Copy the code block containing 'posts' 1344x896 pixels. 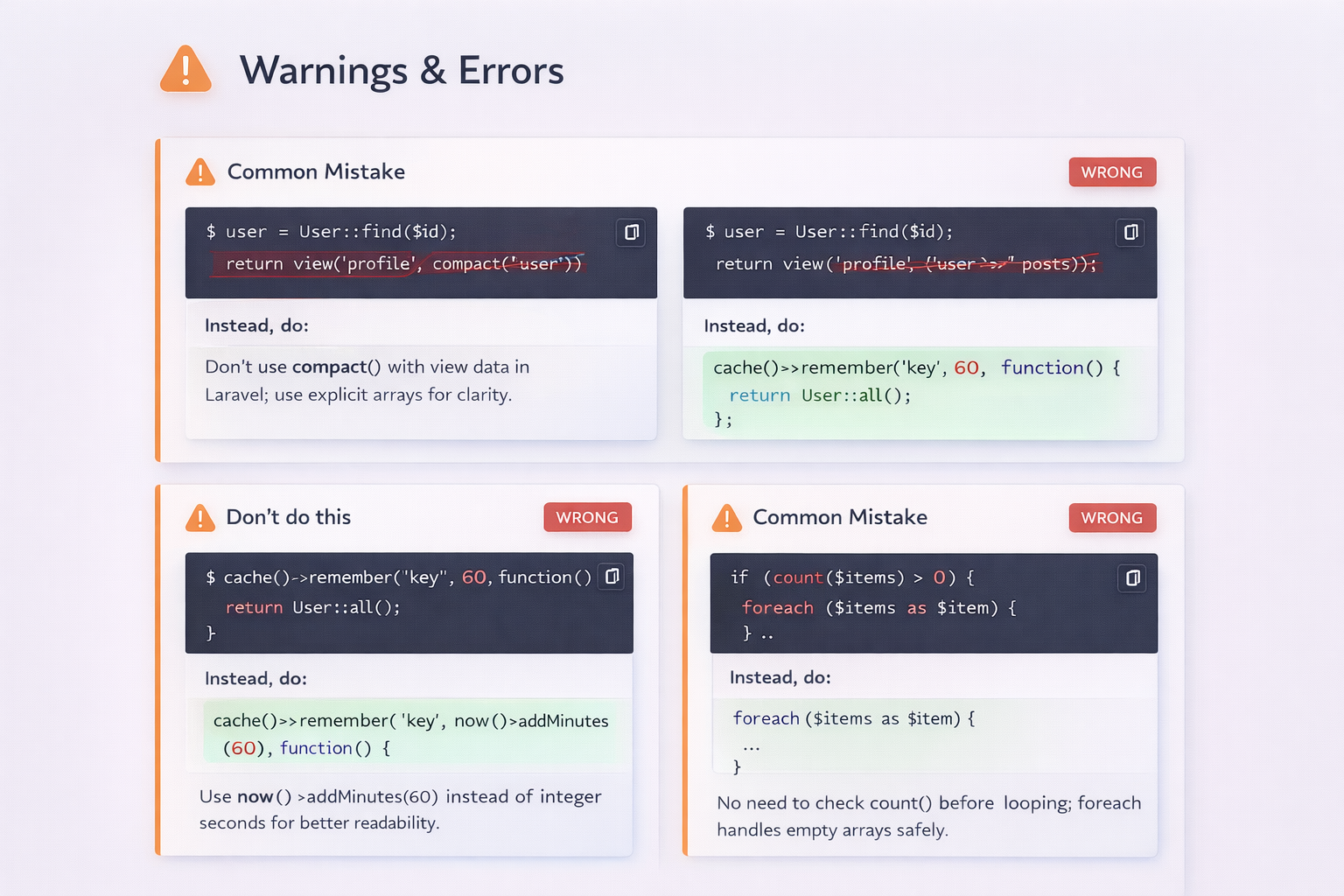1130,233
